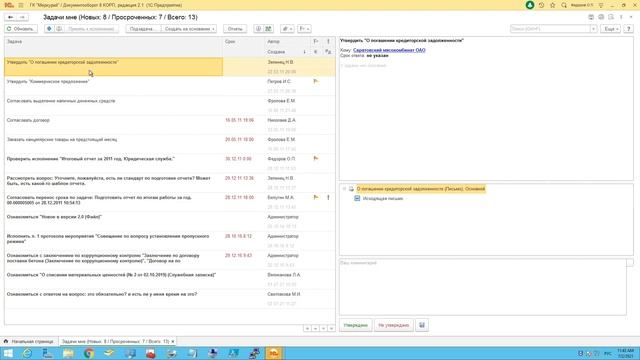Click the green people icon in toolbar
The height and width of the screenshot is (360, 640).
tap(268, 29)
